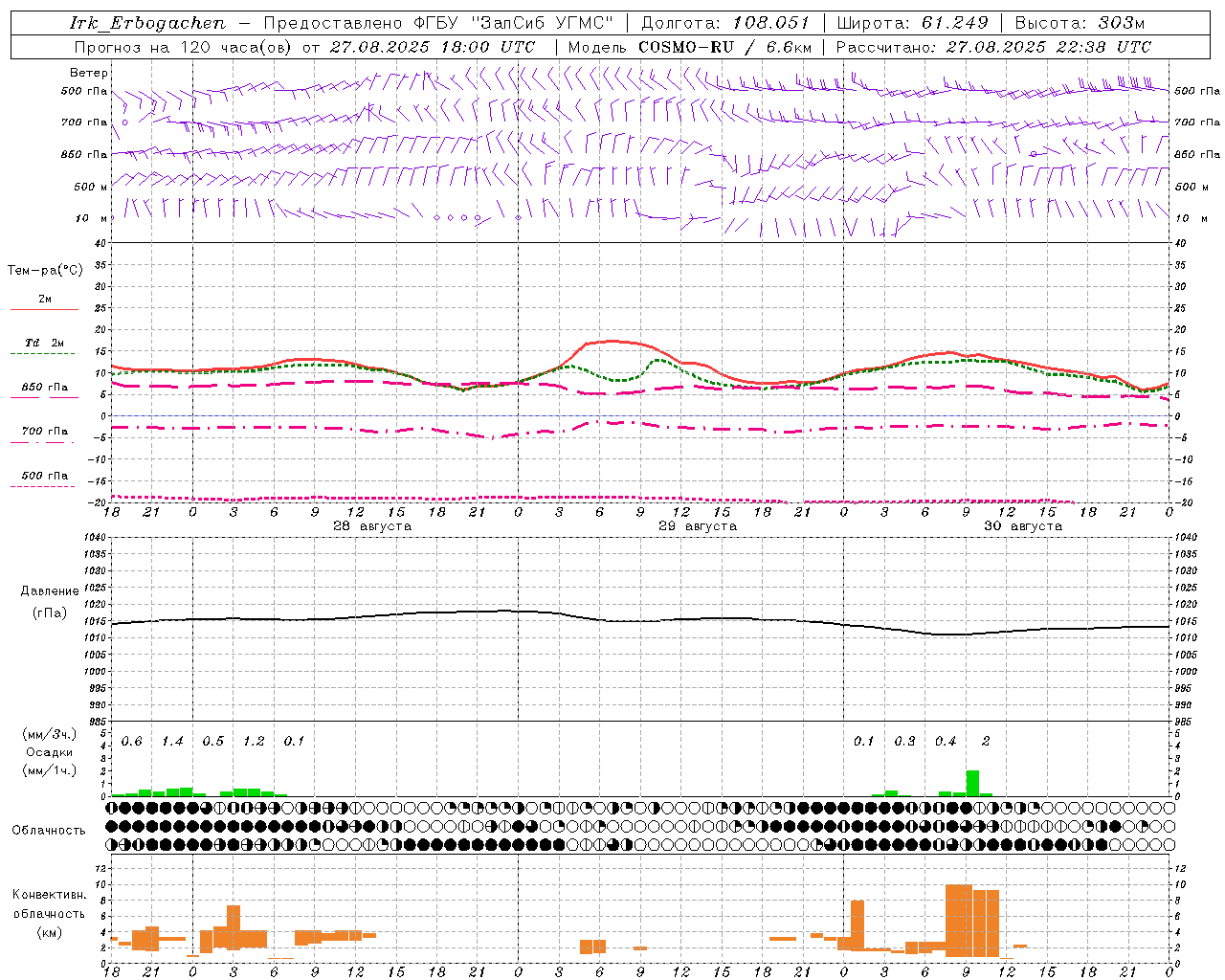Click the 'Облачность' cloud cover label
The image size is (1225, 980).
click(49, 831)
